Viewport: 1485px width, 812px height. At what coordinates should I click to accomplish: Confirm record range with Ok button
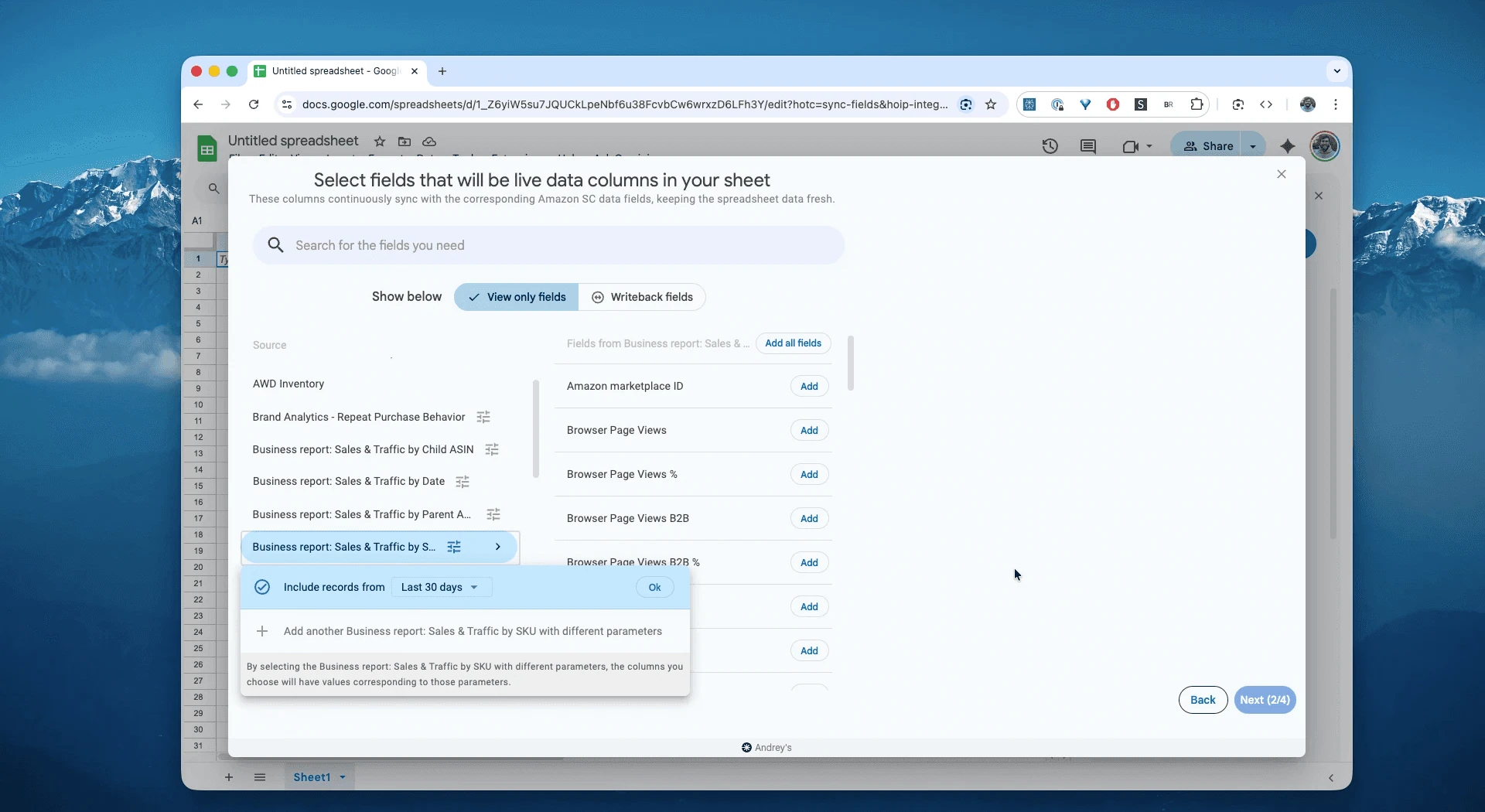[x=654, y=588]
